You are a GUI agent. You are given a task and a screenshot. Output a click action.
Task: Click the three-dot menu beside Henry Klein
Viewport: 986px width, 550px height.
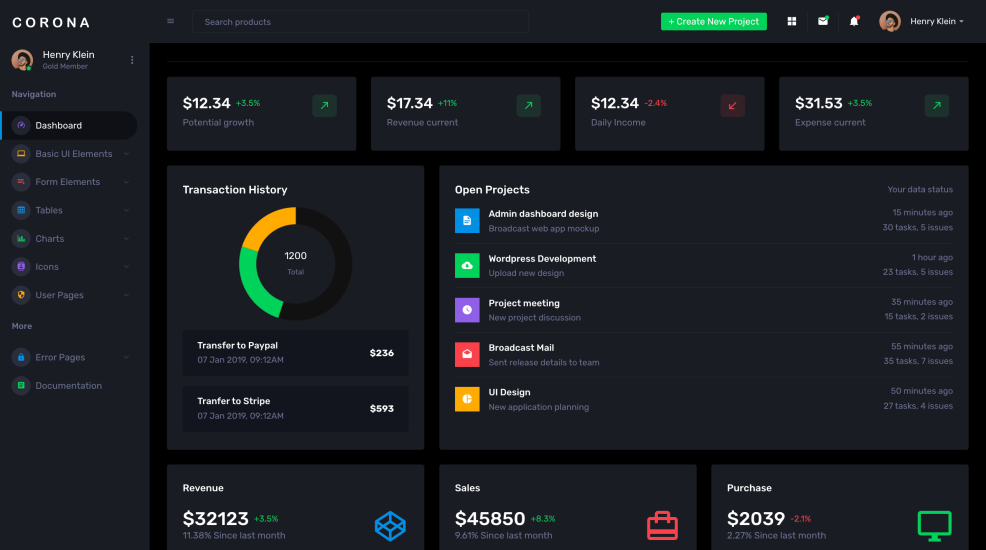coord(132,60)
